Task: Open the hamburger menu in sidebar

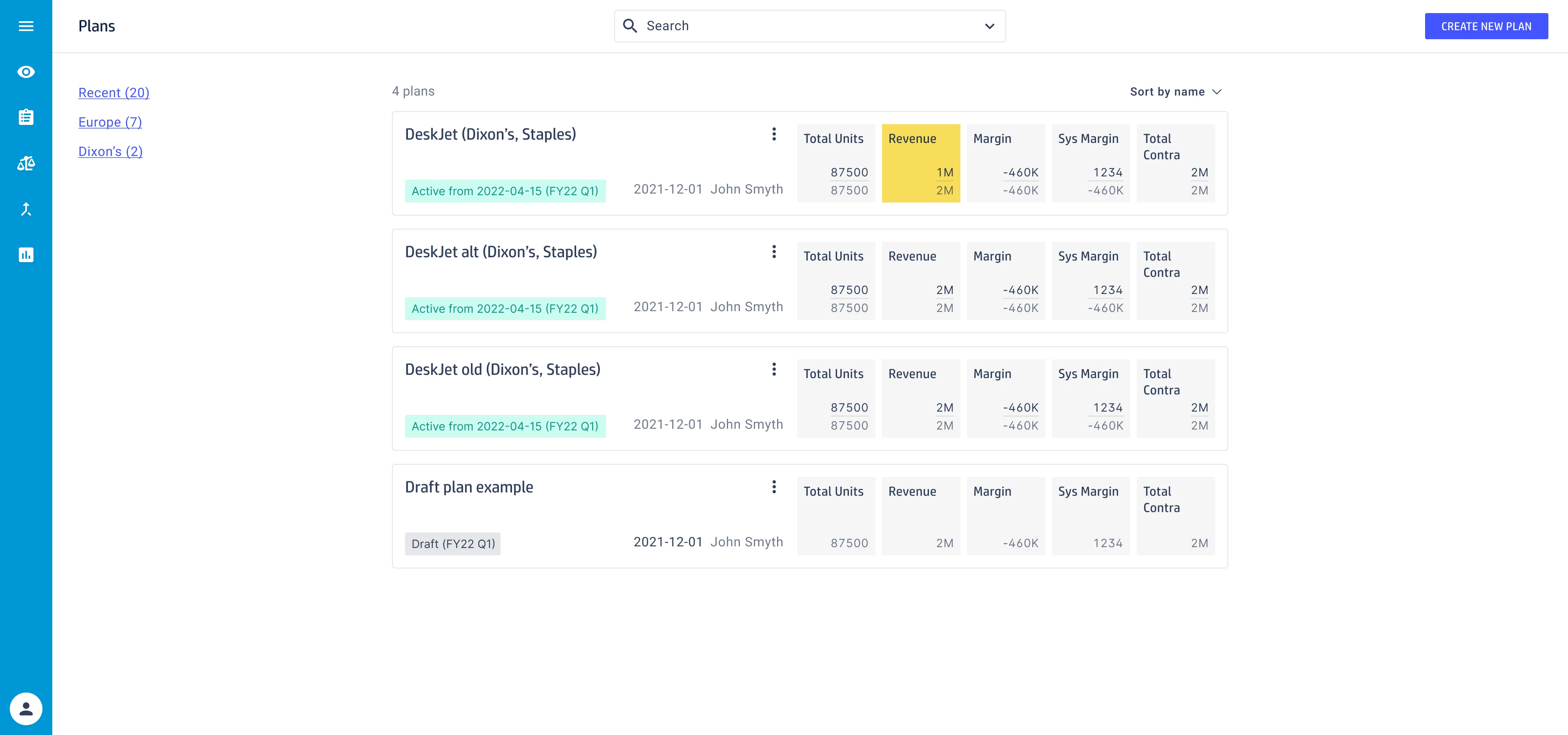Action: click(x=26, y=26)
